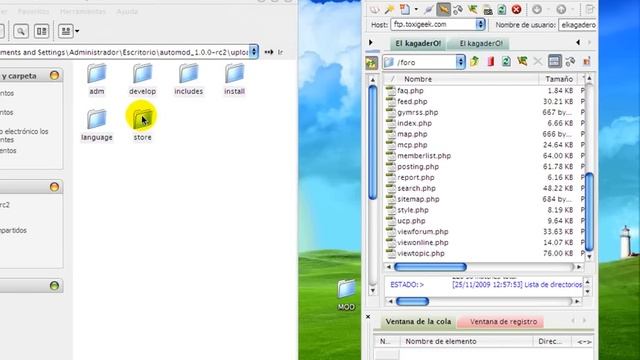
Task: Close the queue panel with the x
Action: [x=368, y=317]
